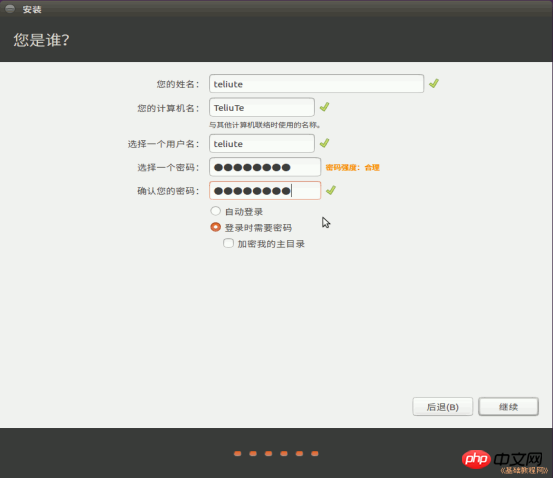
Task: Click the 选择一个密码 label
Action: (168, 167)
